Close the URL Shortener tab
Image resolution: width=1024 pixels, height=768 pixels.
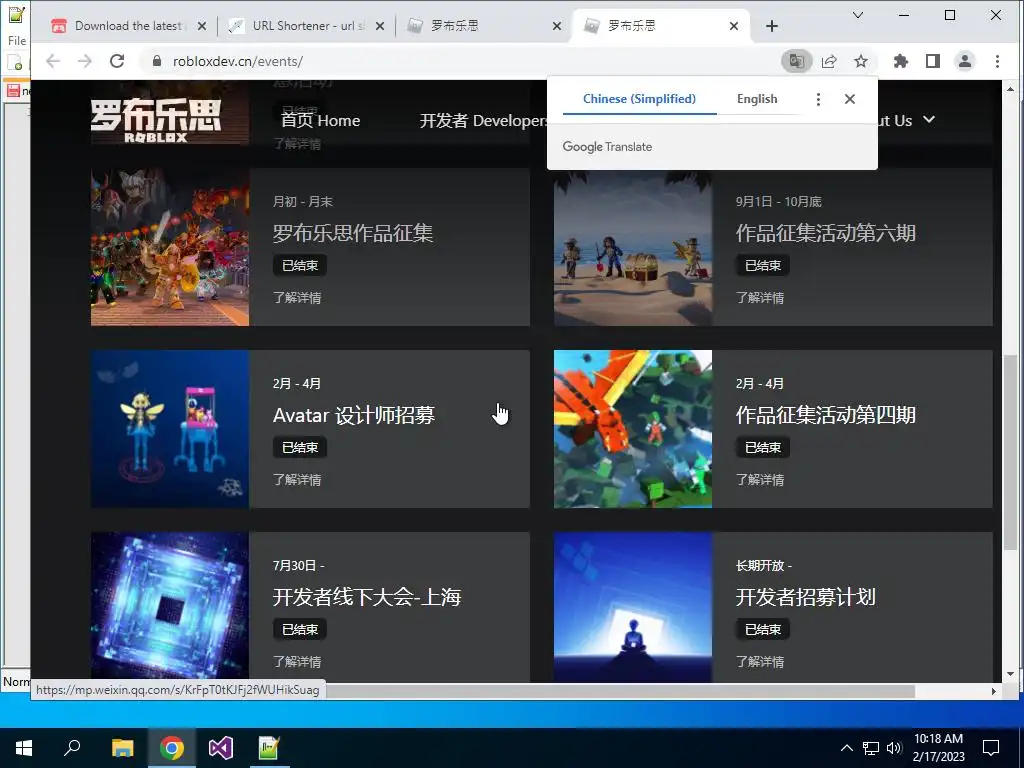[x=380, y=26]
